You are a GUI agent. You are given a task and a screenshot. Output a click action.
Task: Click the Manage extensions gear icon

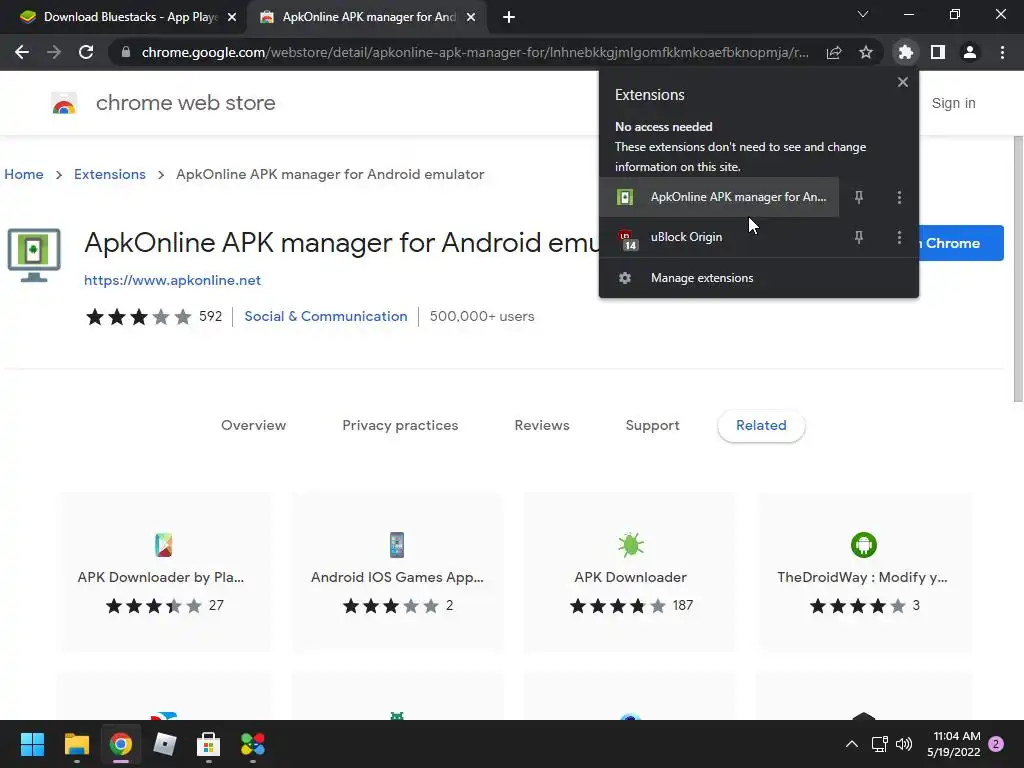(625, 278)
